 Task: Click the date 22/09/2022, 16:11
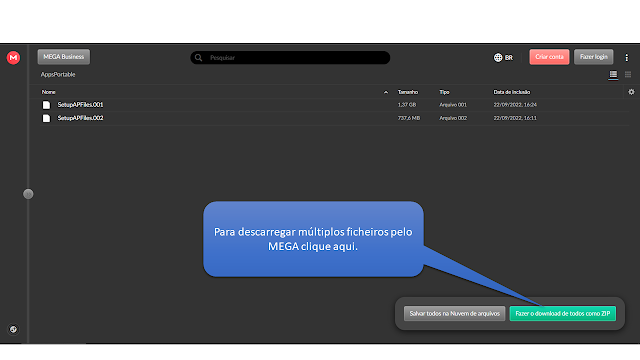(x=515, y=118)
